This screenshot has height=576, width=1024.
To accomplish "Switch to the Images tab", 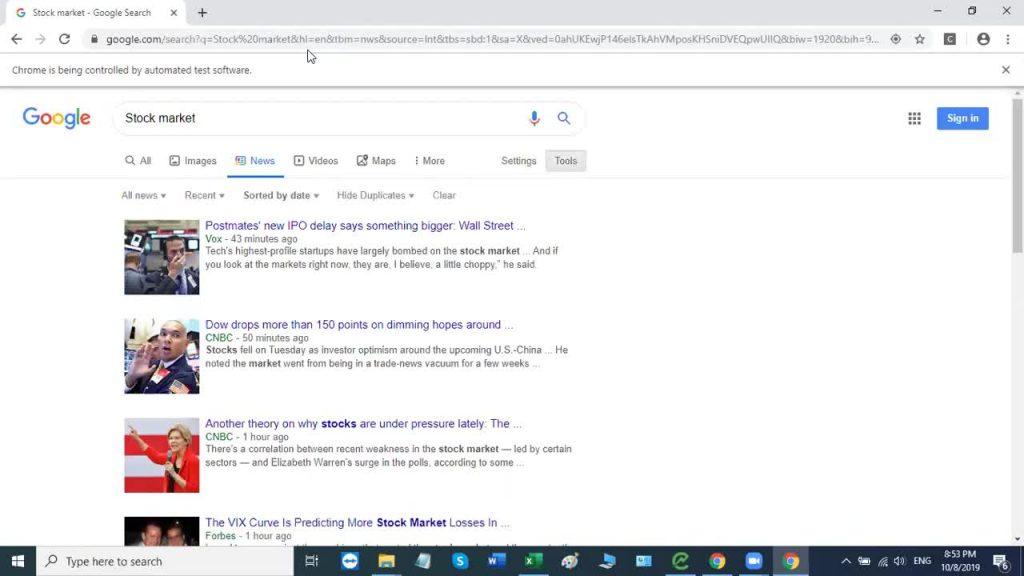I will [193, 161].
